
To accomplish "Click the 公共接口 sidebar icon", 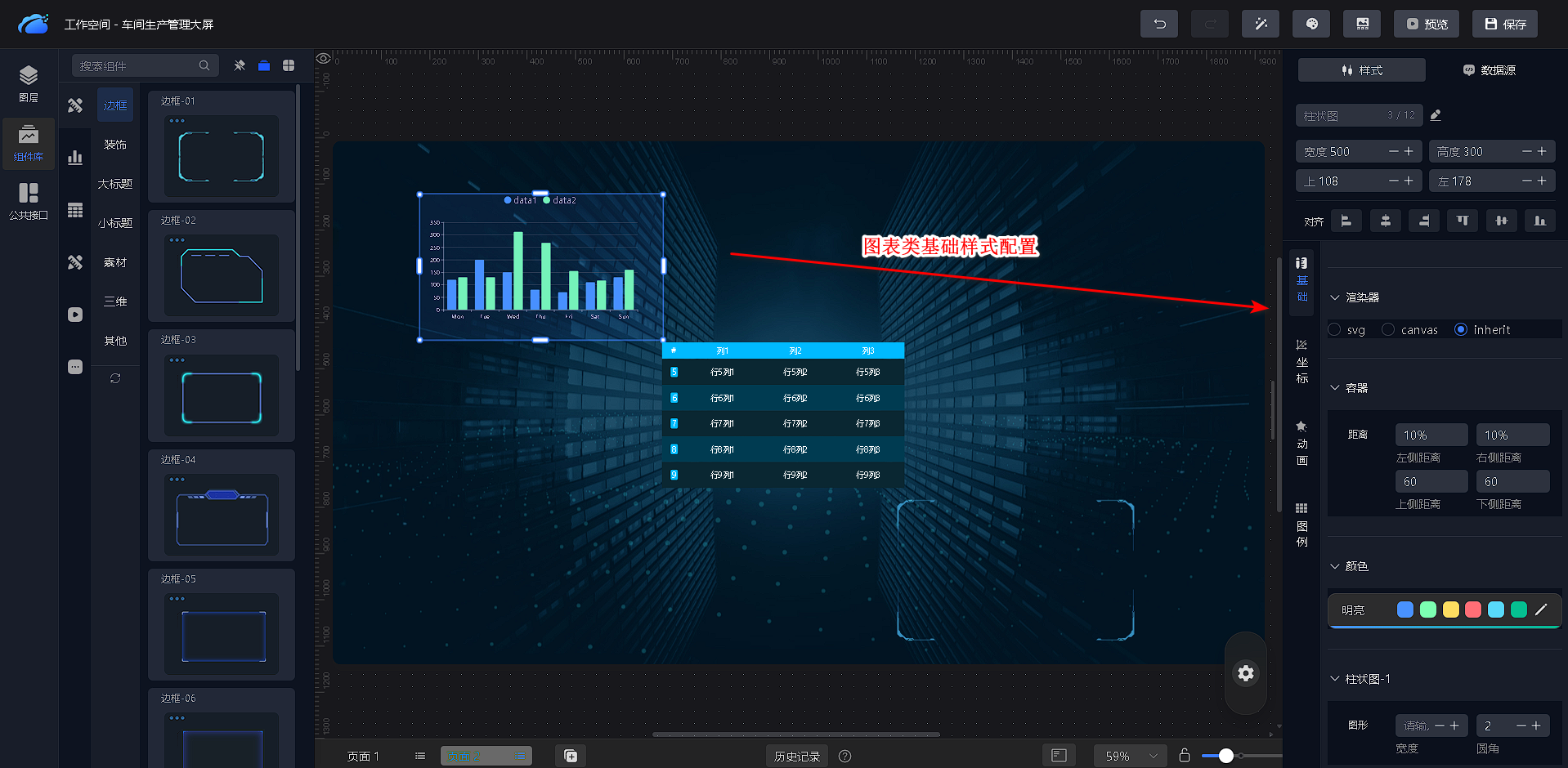I will pyautogui.click(x=29, y=201).
